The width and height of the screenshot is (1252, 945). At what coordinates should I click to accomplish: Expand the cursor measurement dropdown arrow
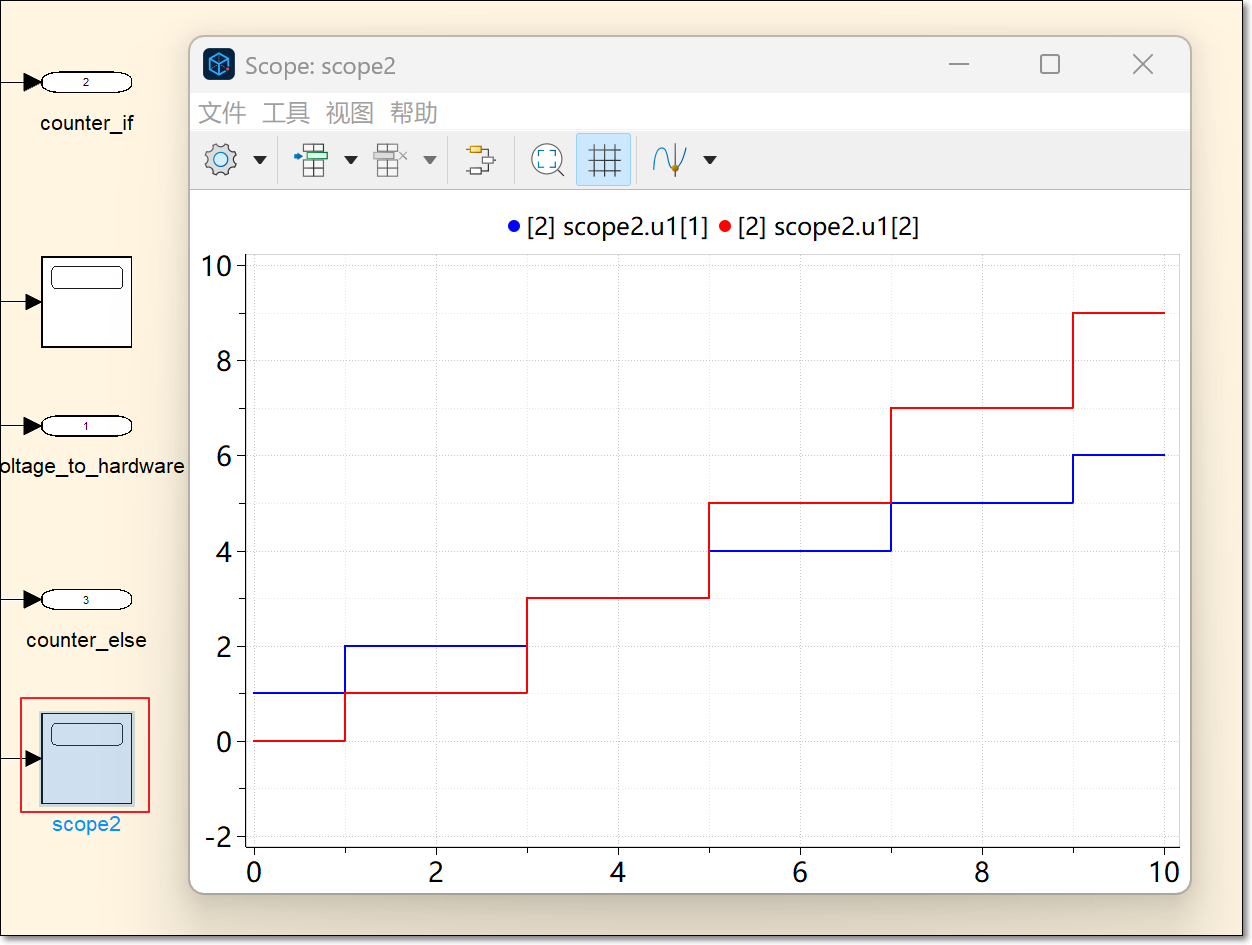pos(710,160)
